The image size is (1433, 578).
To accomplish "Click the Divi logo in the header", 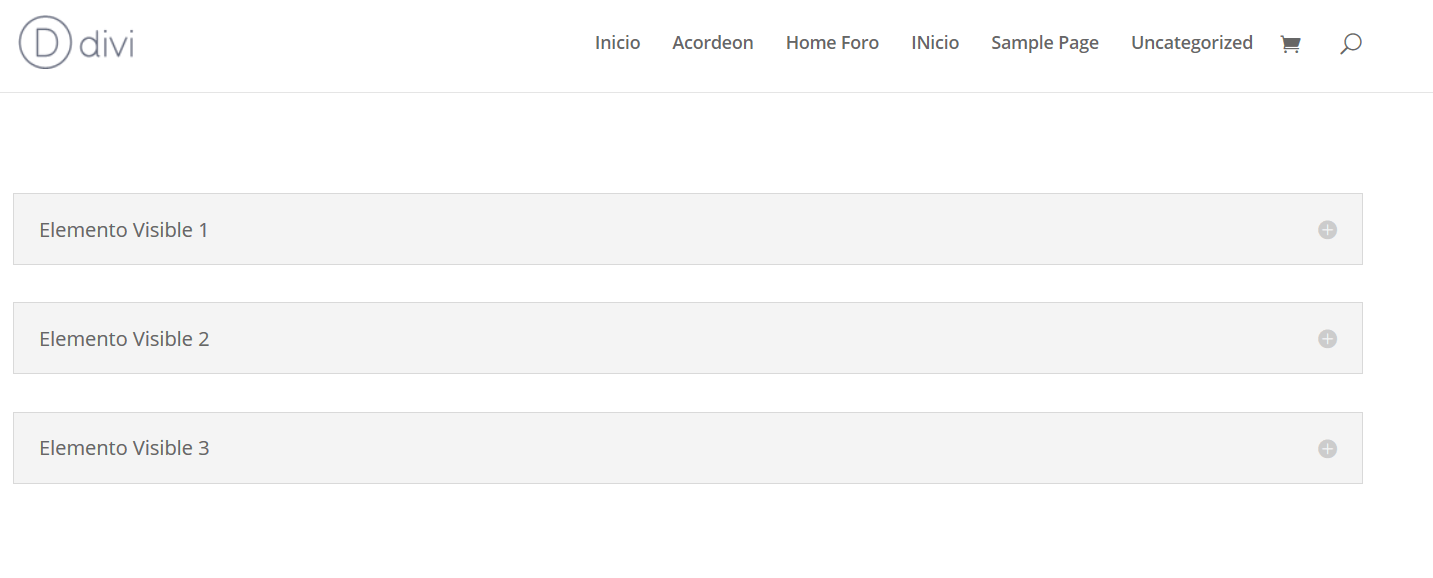I will pyautogui.click(x=76, y=43).
